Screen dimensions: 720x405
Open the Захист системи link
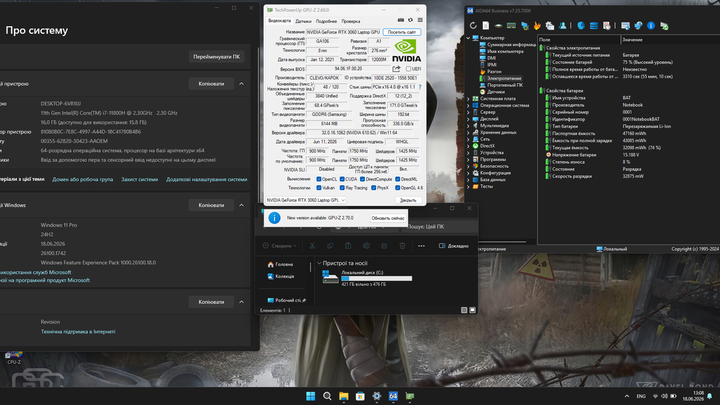coord(140,180)
